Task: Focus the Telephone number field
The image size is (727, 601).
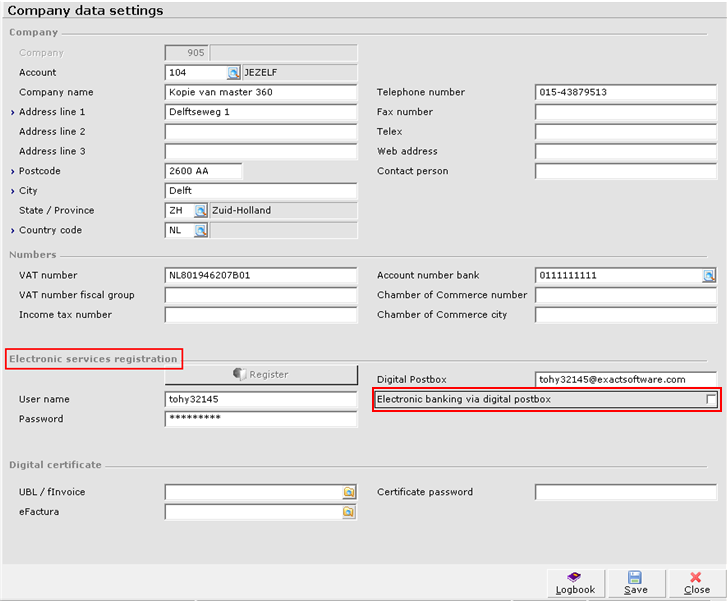Action: point(625,92)
